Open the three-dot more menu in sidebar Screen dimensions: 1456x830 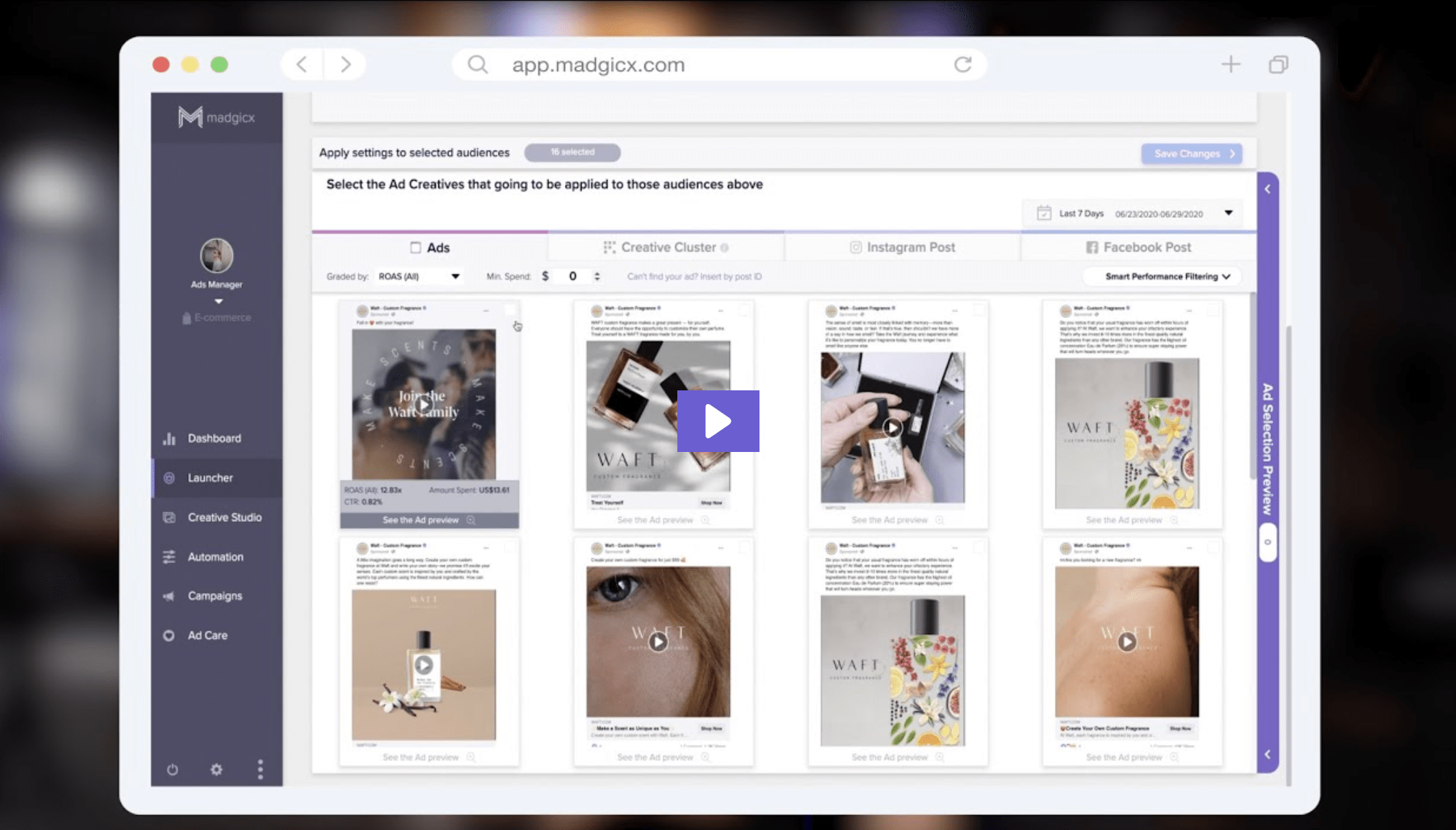260,770
